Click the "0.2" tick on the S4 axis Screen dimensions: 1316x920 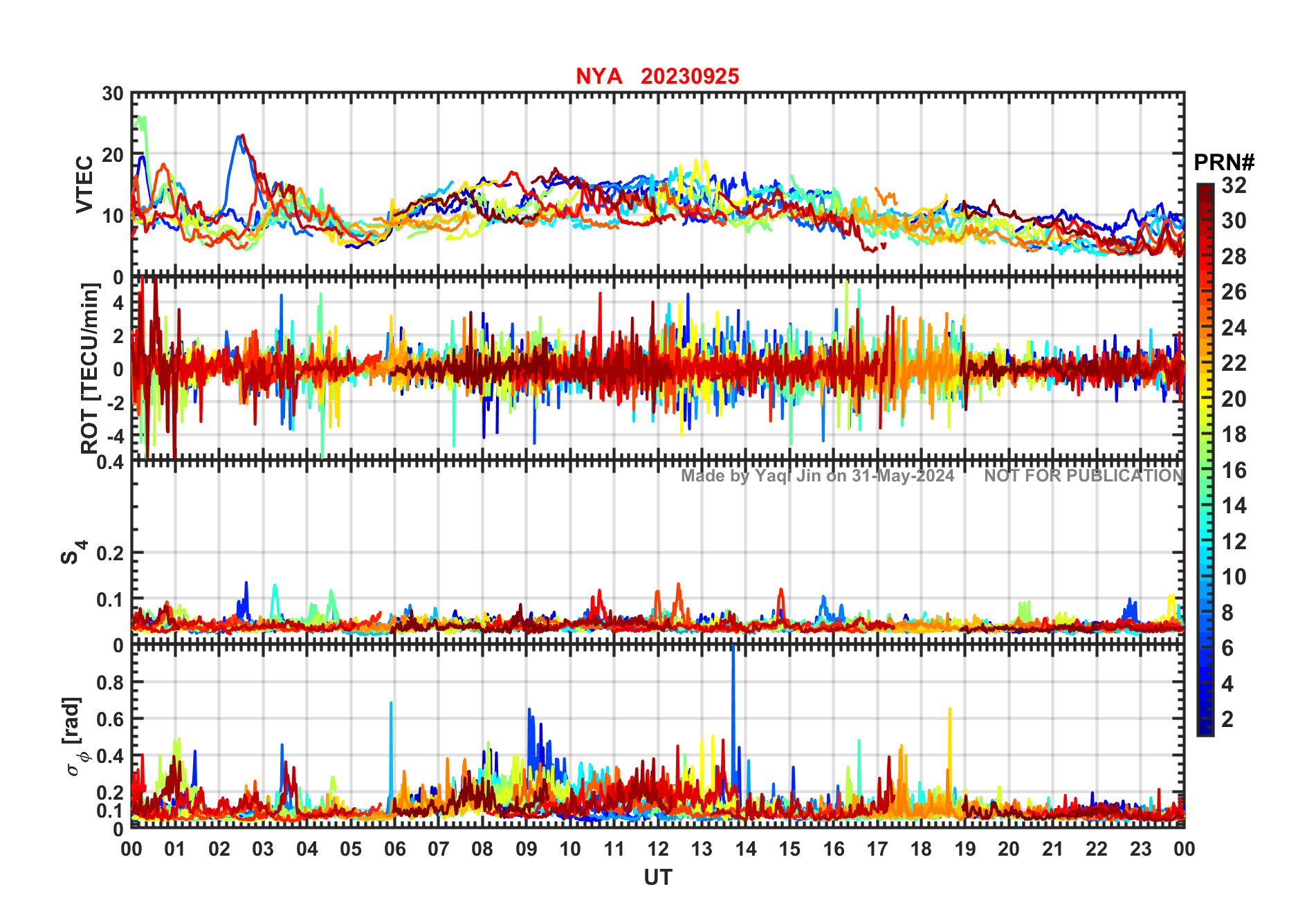111,553
